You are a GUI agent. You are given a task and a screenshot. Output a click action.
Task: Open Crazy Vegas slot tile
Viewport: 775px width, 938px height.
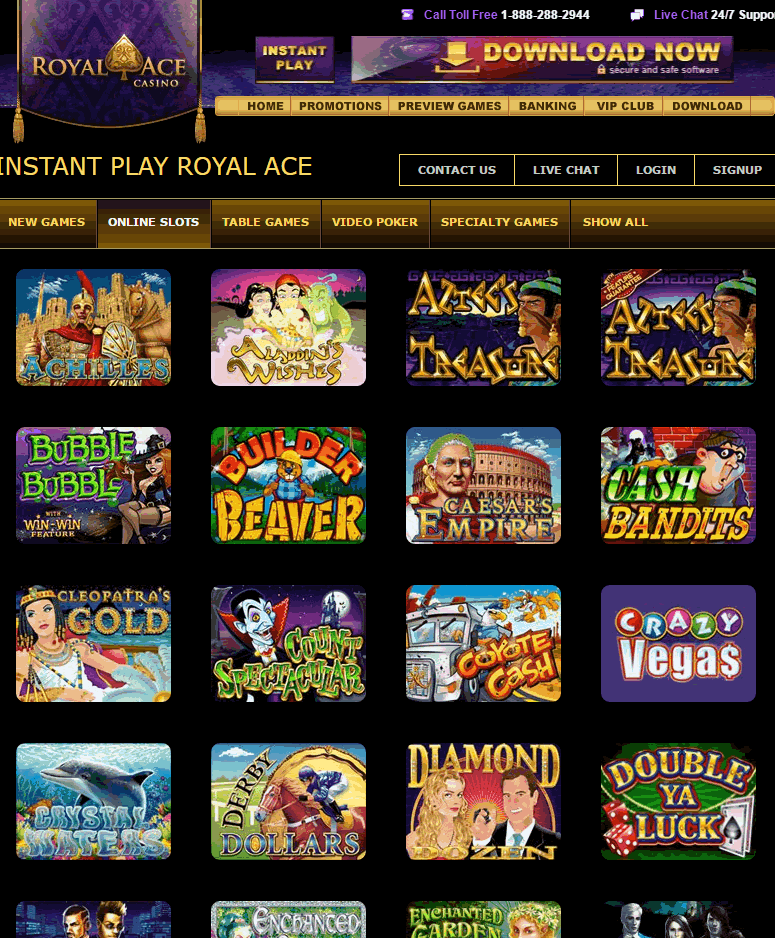[678, 643]
